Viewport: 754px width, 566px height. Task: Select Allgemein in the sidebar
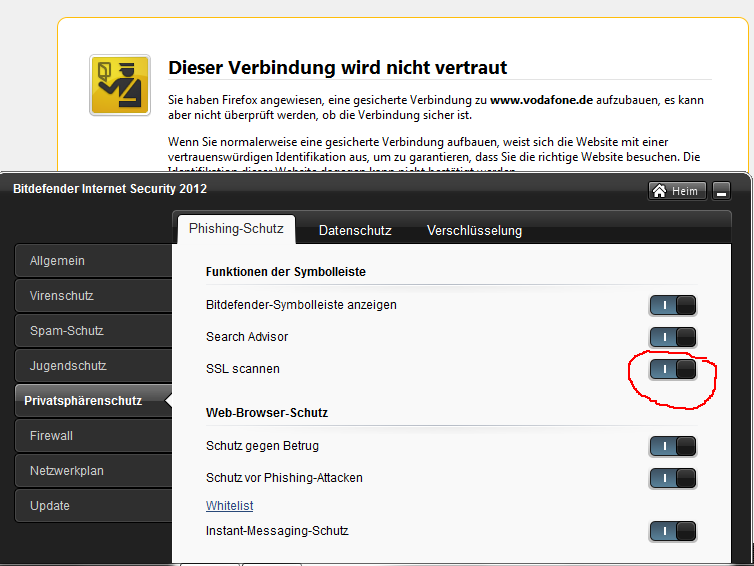93,261
